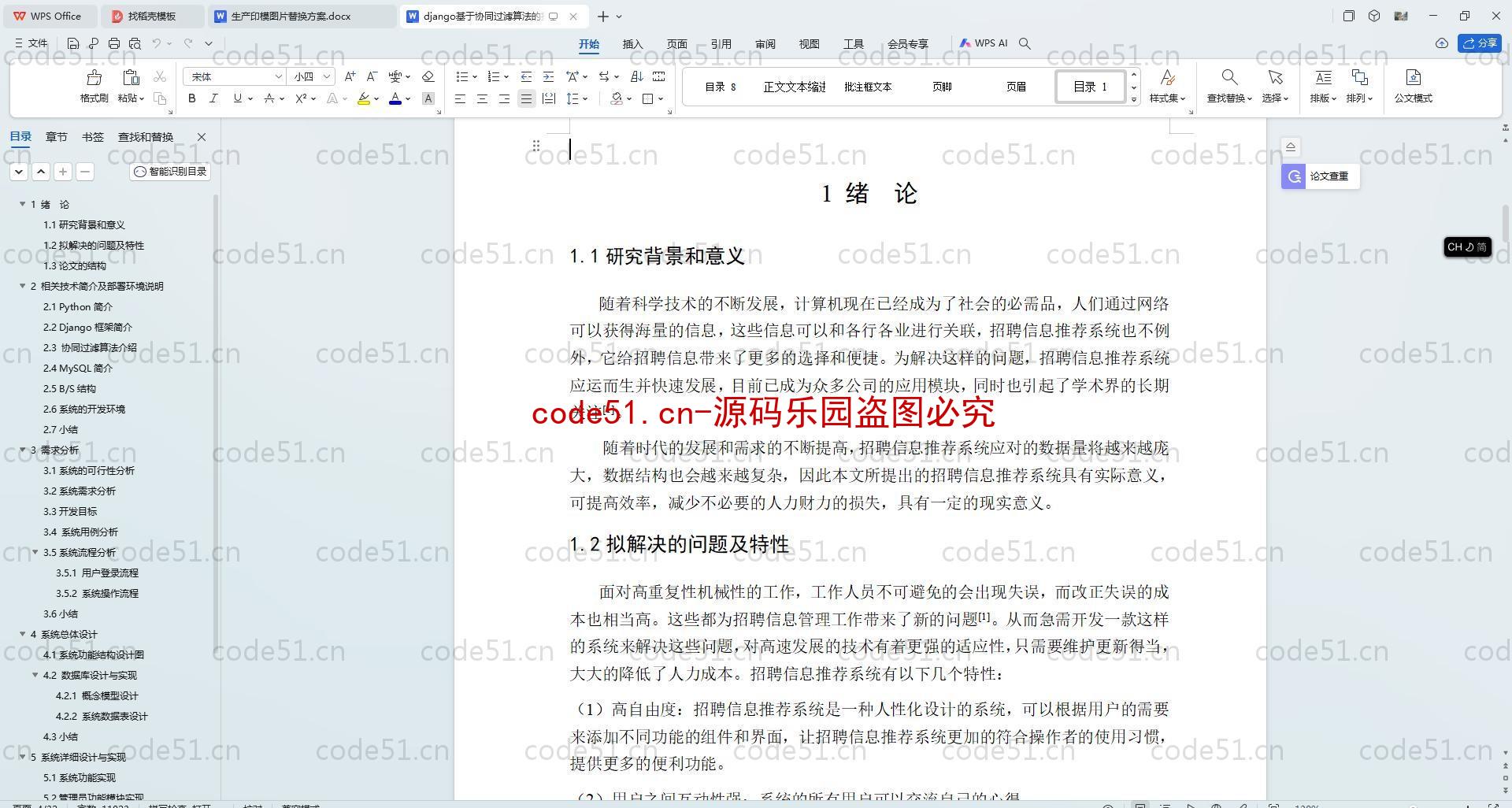Image resolution: width=1512 pixels, height=808 pixels.
Task: Open a new tab with the plus button
Action: click(602, 16)
